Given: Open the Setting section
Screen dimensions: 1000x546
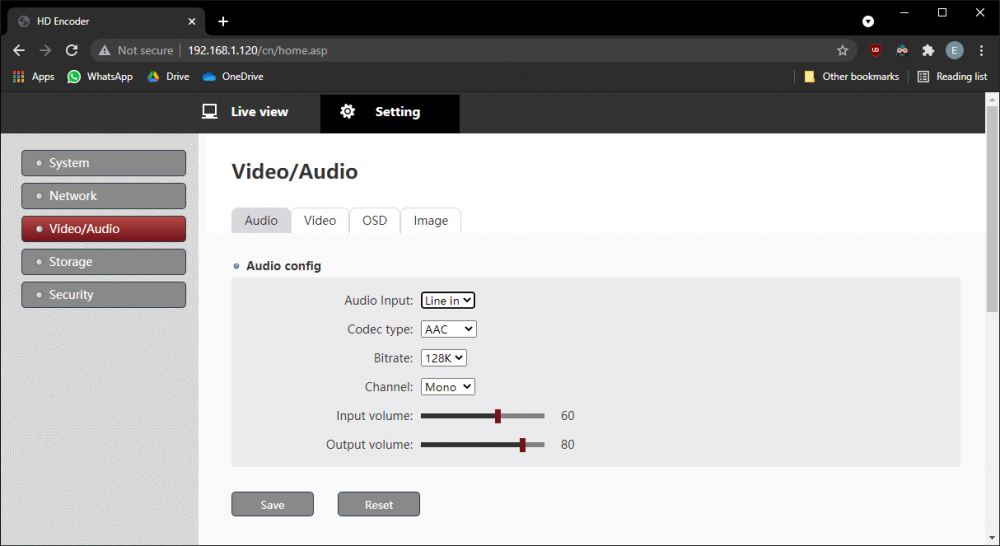Looking at the screenshot, I should click(x=390, y=114).
